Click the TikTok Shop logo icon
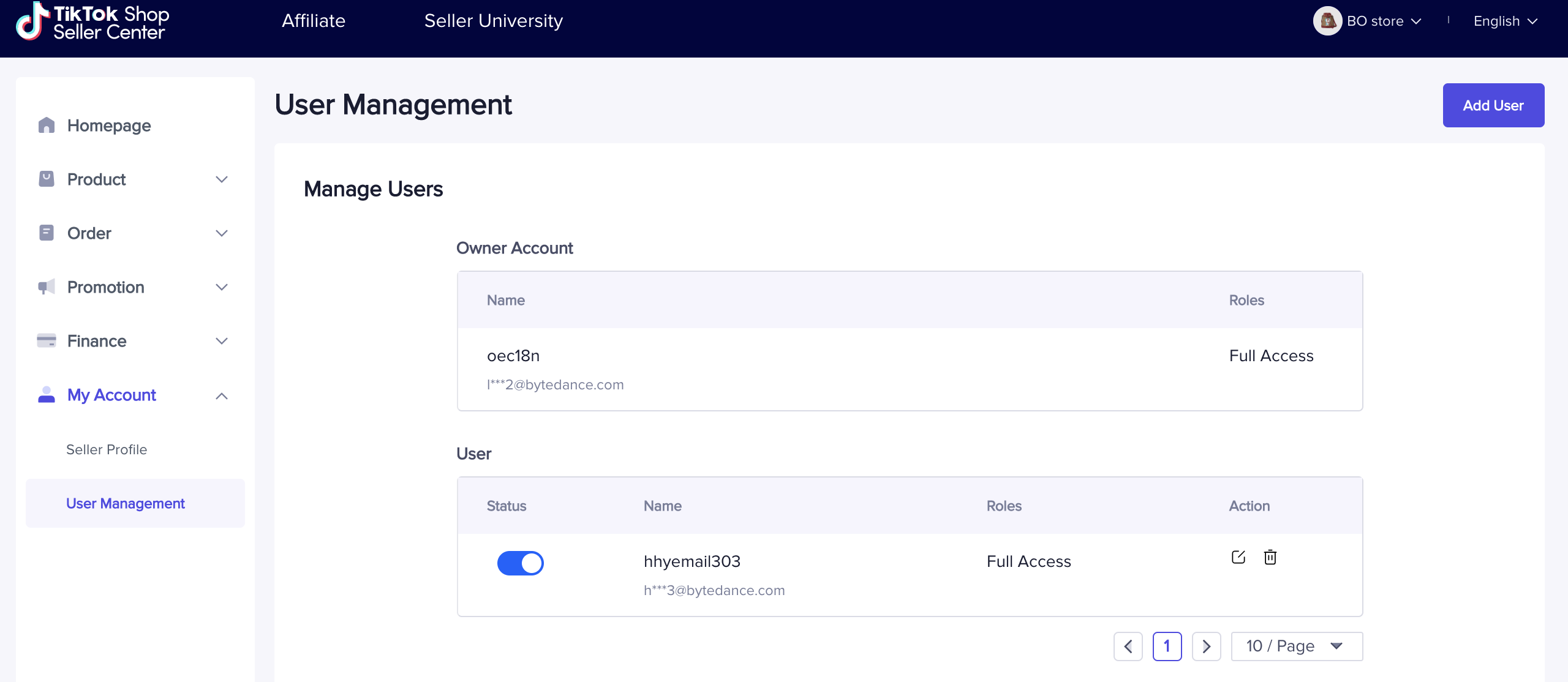This screenshot has width=1568, height=682. point(32,21)
